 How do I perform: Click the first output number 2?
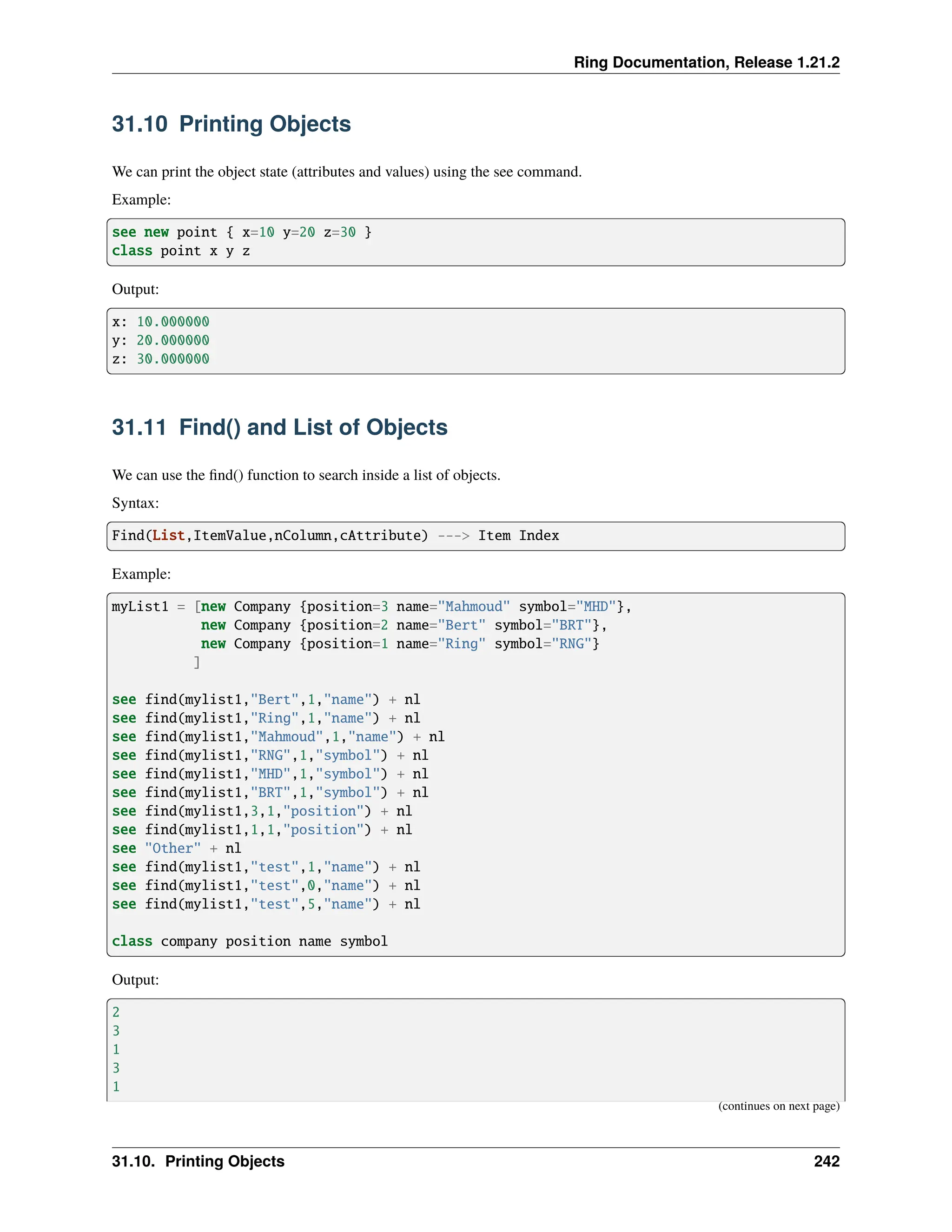click(116, 1012)
